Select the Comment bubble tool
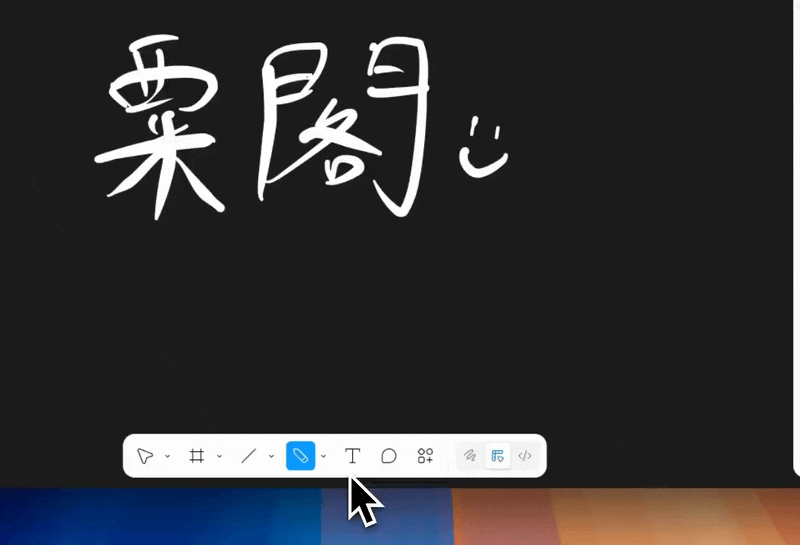Screen dimensions: 800x545 point(389,456)
